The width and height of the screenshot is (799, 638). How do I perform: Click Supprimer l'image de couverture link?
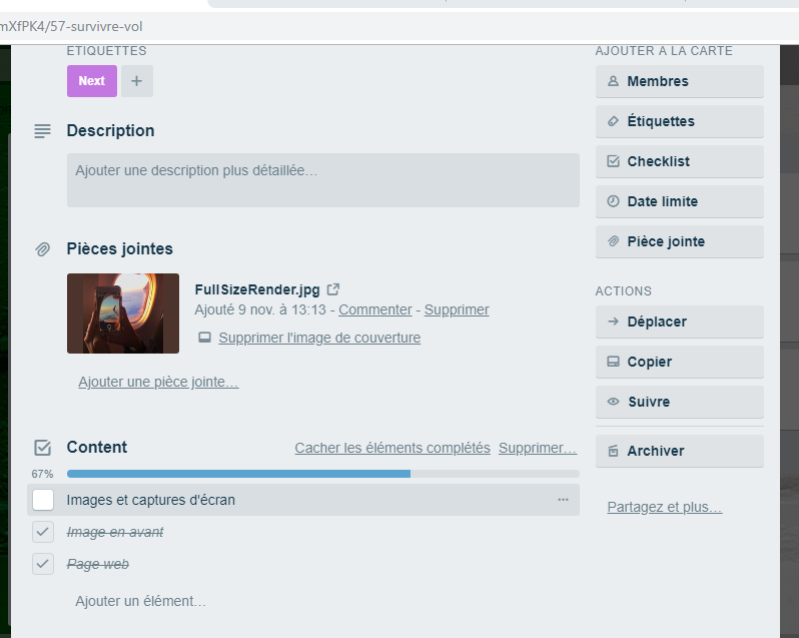coord(319,338)
